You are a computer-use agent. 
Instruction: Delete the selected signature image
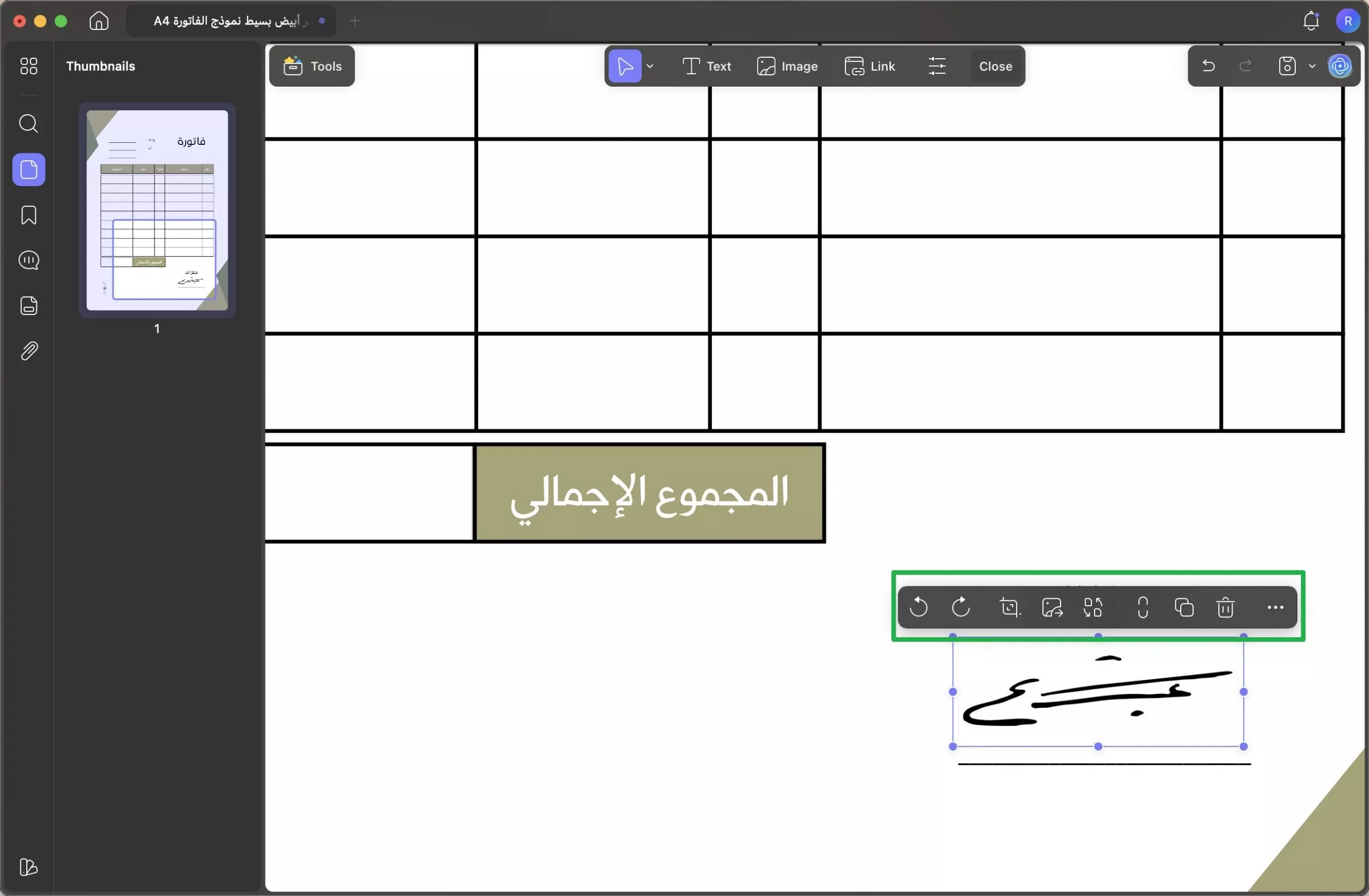tap(1225, 607)
